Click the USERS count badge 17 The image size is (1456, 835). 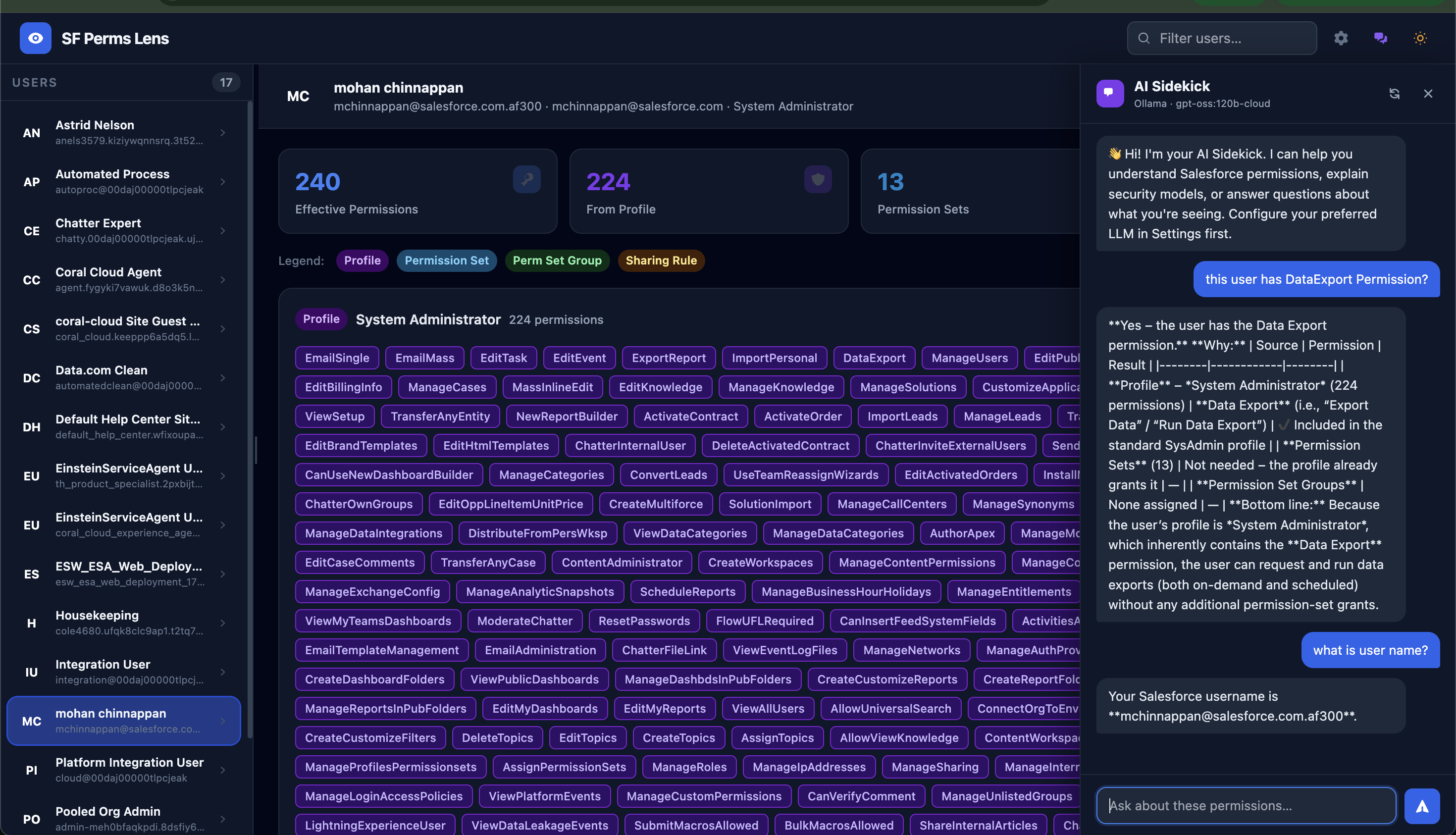coord(226,83)
